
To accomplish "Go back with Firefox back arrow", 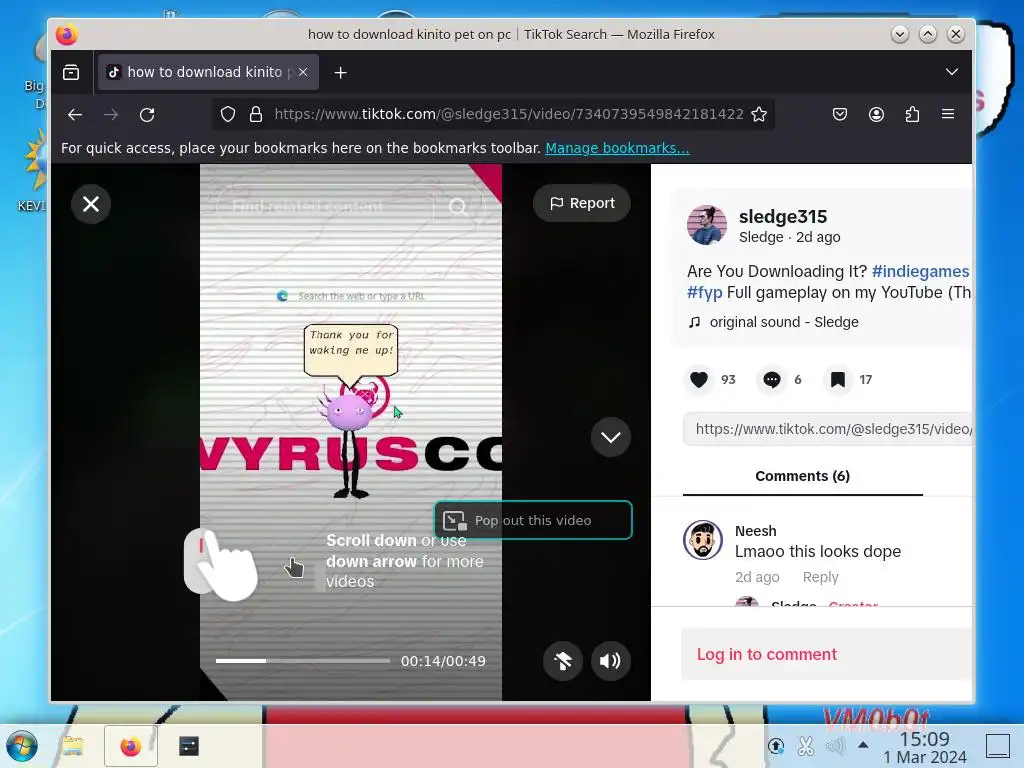I will pyautogui.click(x=74, y=115).
